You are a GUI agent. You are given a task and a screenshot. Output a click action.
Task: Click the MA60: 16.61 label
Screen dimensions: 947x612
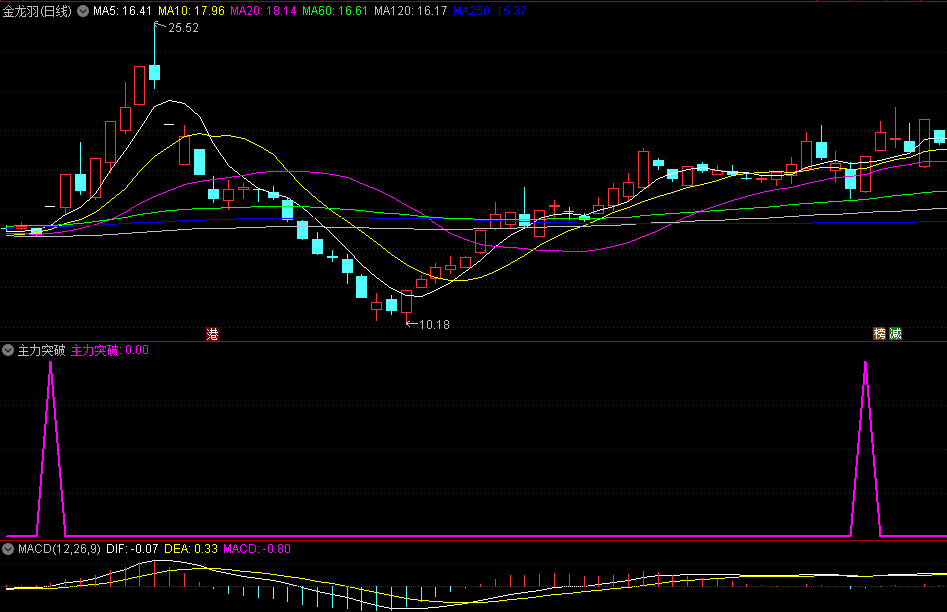coord(335,11)
